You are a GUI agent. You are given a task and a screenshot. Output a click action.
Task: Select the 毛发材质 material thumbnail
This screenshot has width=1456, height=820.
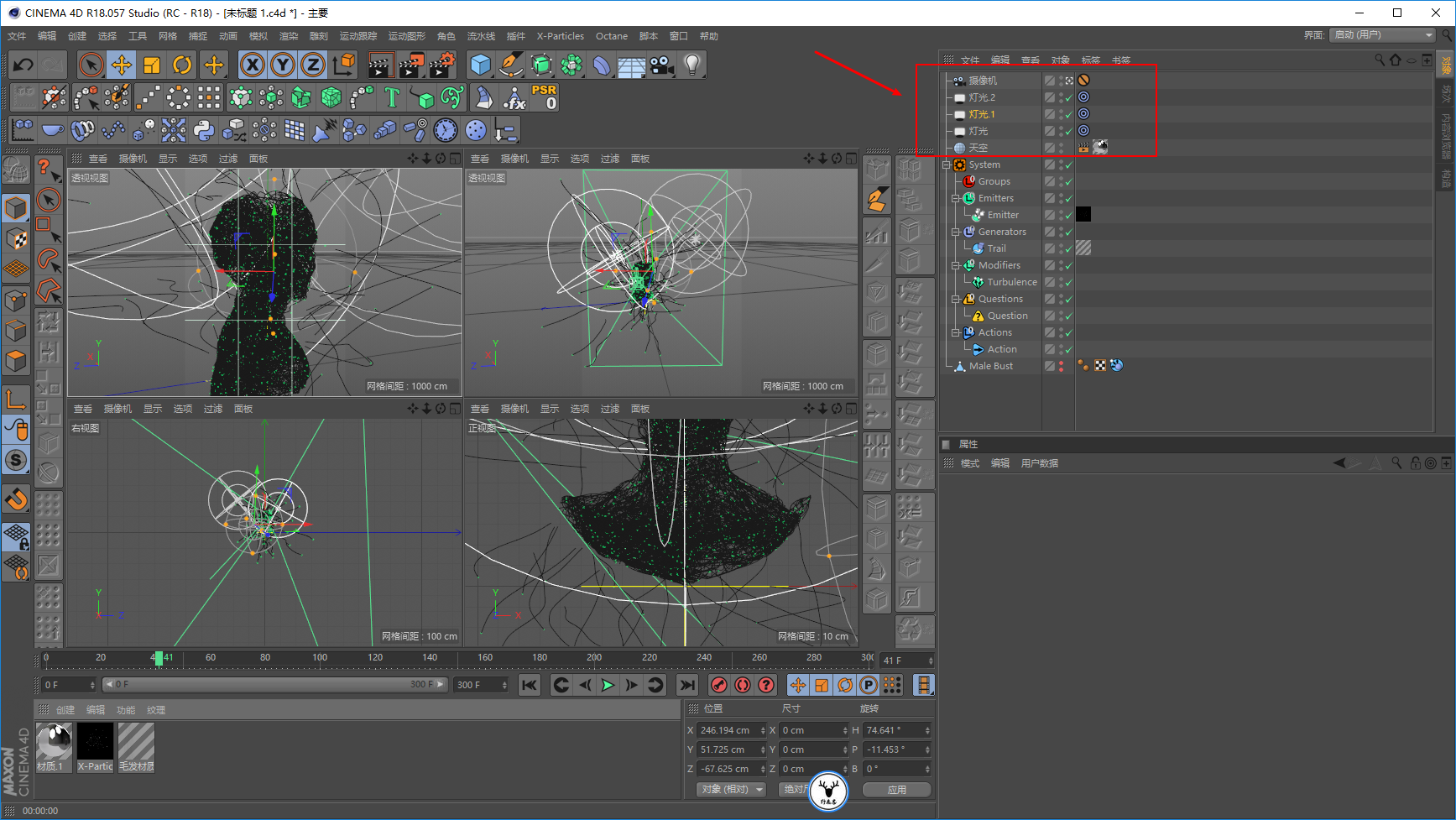coord(136,747)
